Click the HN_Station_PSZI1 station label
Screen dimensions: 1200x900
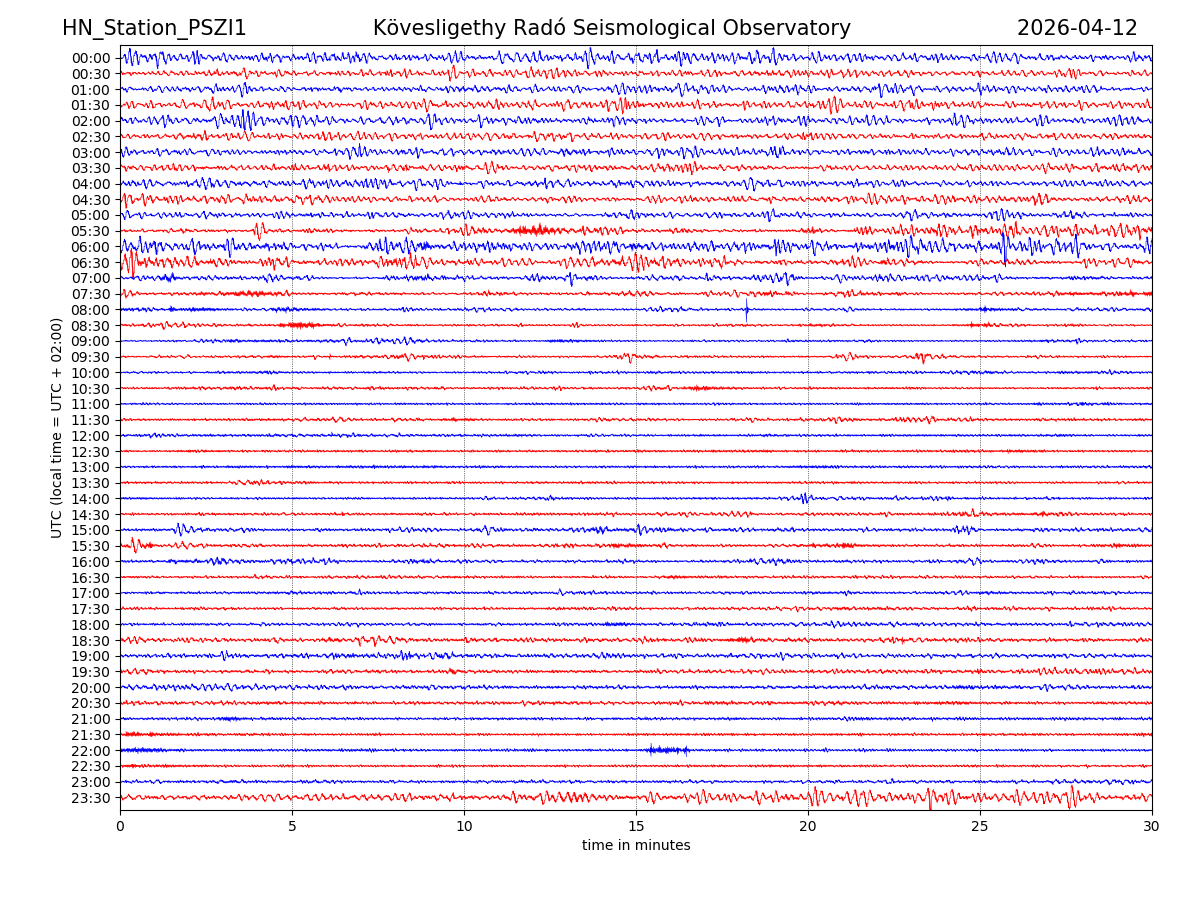(x=154, y=29)
